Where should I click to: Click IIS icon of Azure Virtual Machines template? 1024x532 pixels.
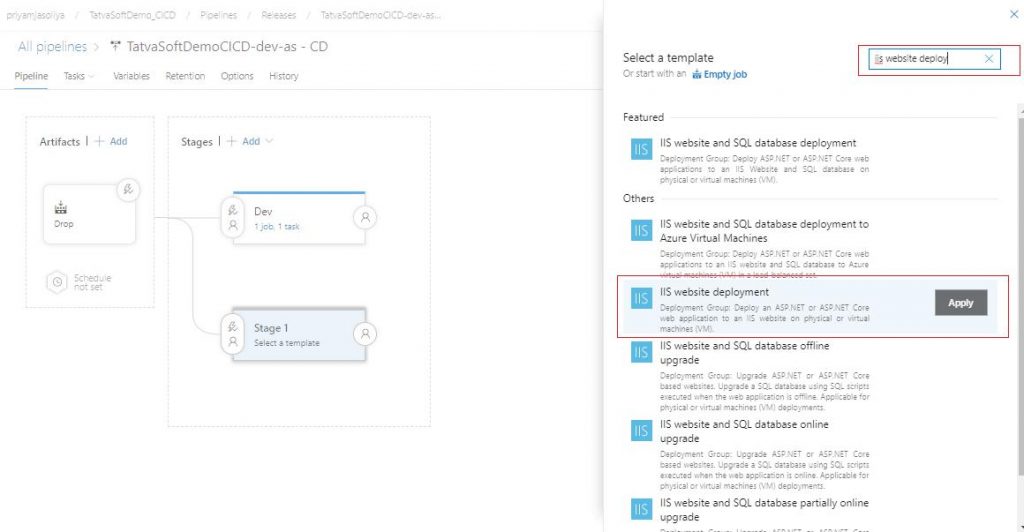(x=641, y=230)
